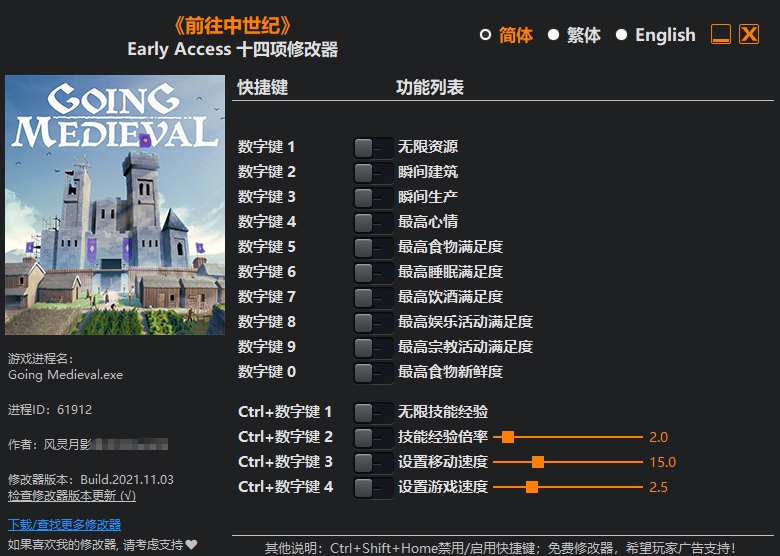Toggle 最高心情 switch
780x556 pixels.
(x=373, y=222)
